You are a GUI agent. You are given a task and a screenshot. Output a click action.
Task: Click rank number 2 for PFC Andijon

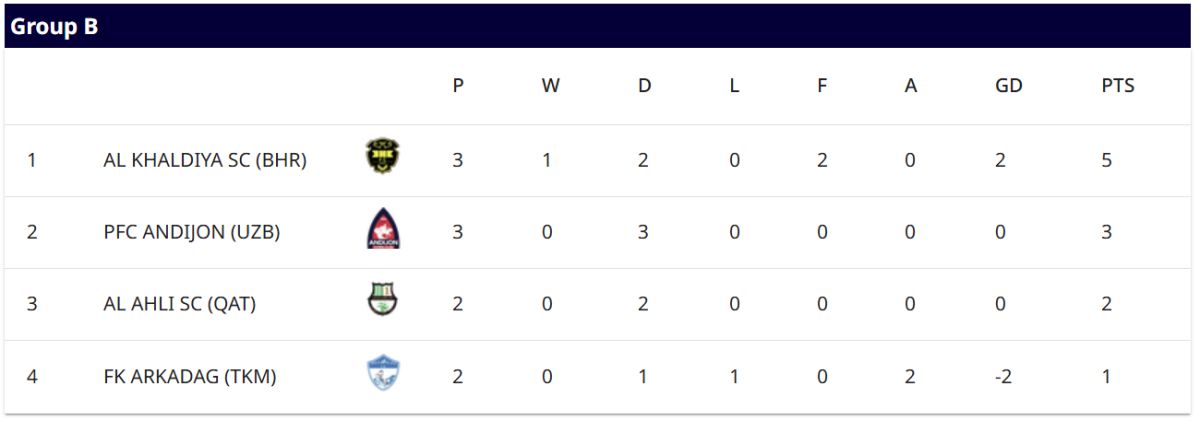click(x=32, y=232)
